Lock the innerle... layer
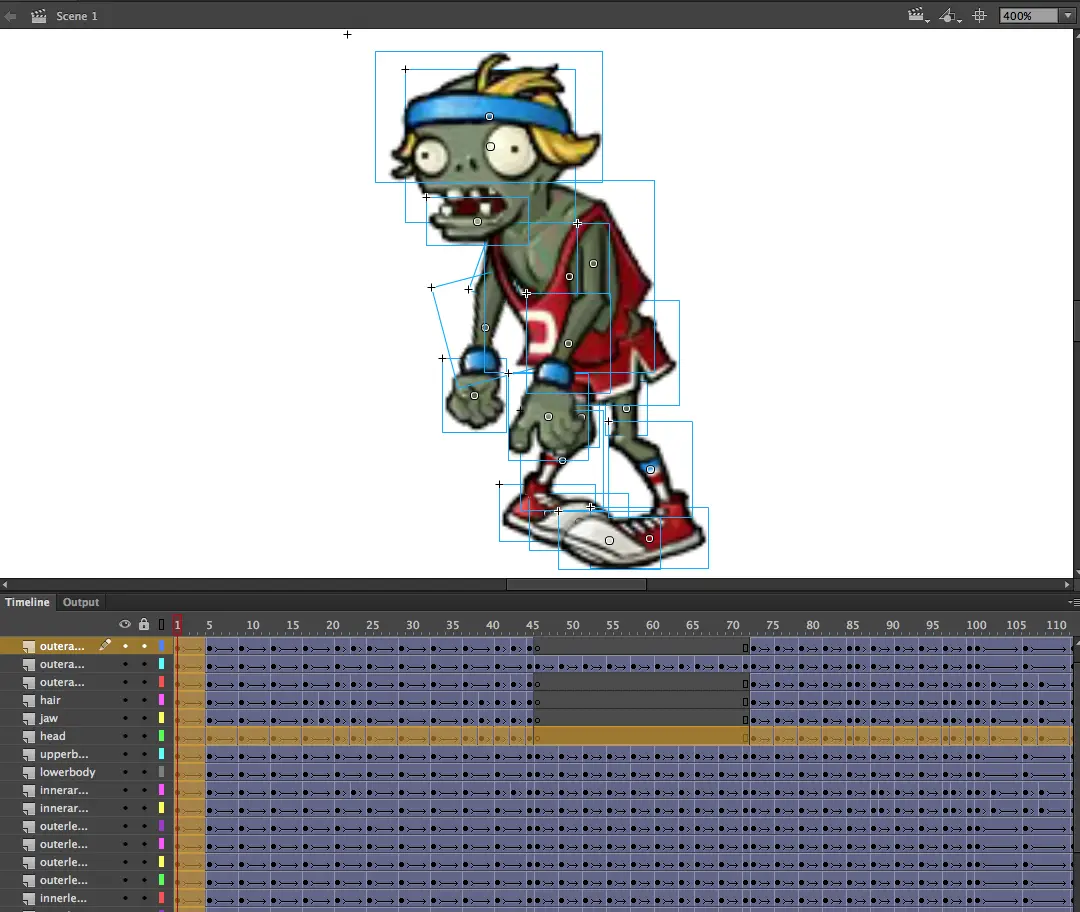 tap(144, 898)
